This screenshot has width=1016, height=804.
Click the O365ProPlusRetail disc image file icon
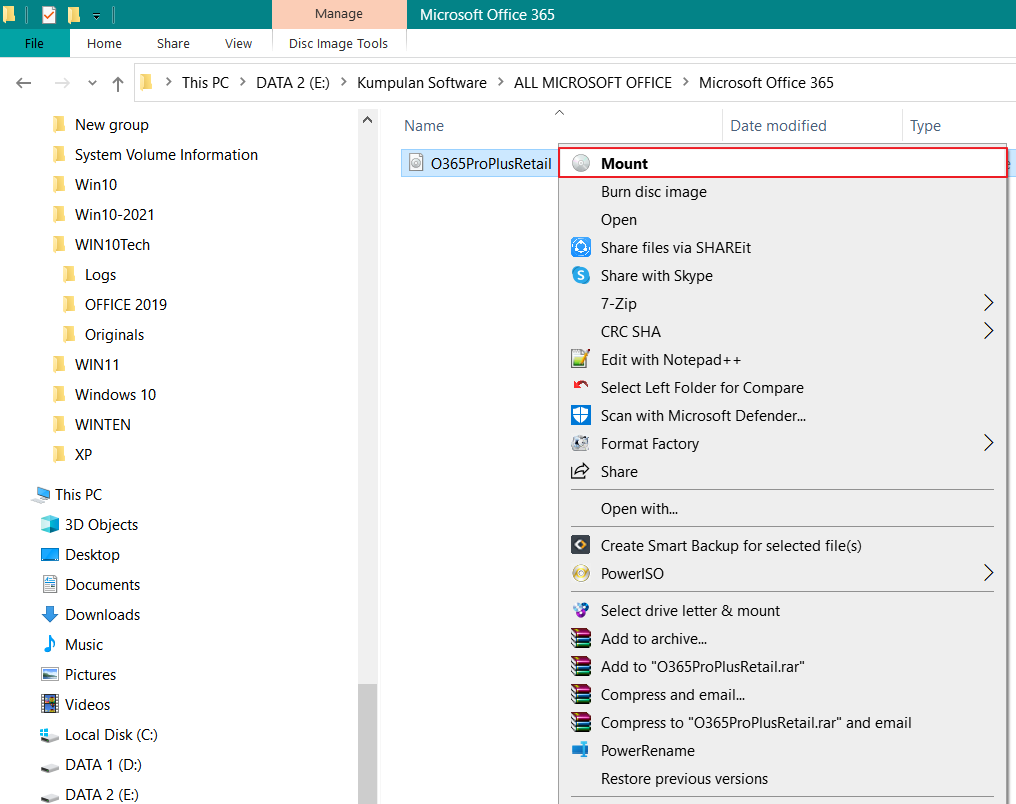click(417, 163)
